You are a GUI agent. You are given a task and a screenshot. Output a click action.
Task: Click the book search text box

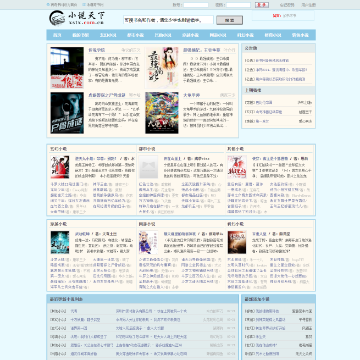tap(168, 20)
